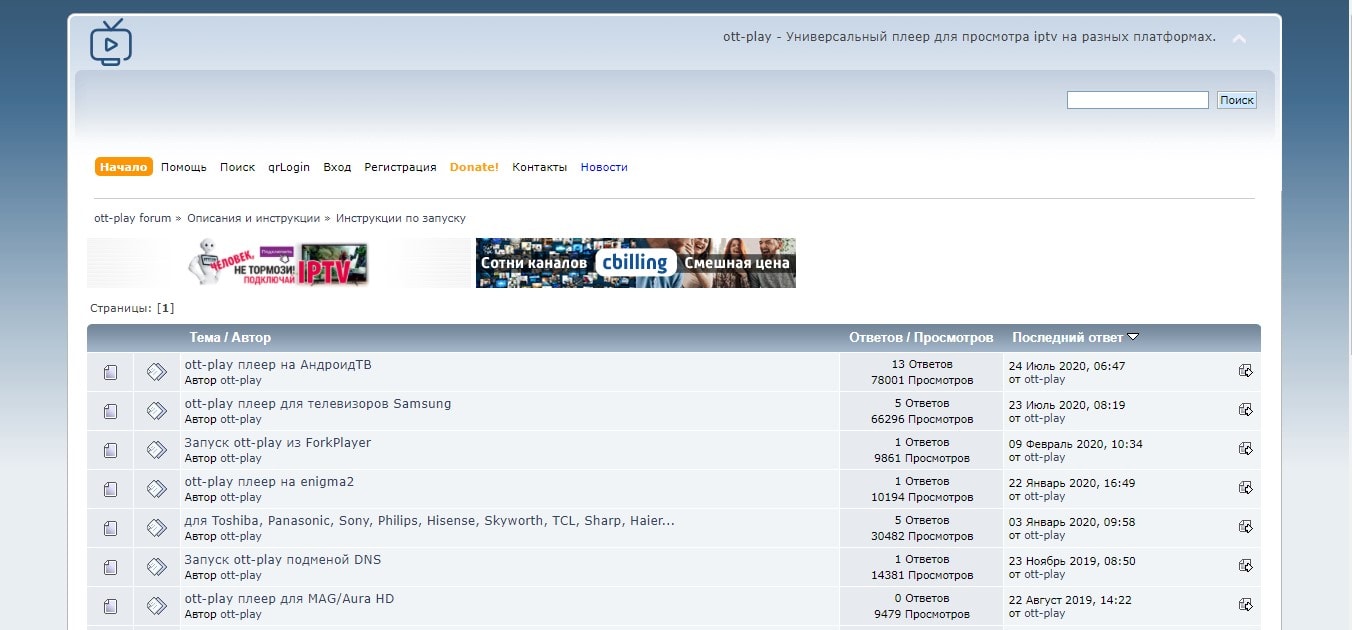
Task: Click the IPTV robot banner ad
Action: (278, 263)
